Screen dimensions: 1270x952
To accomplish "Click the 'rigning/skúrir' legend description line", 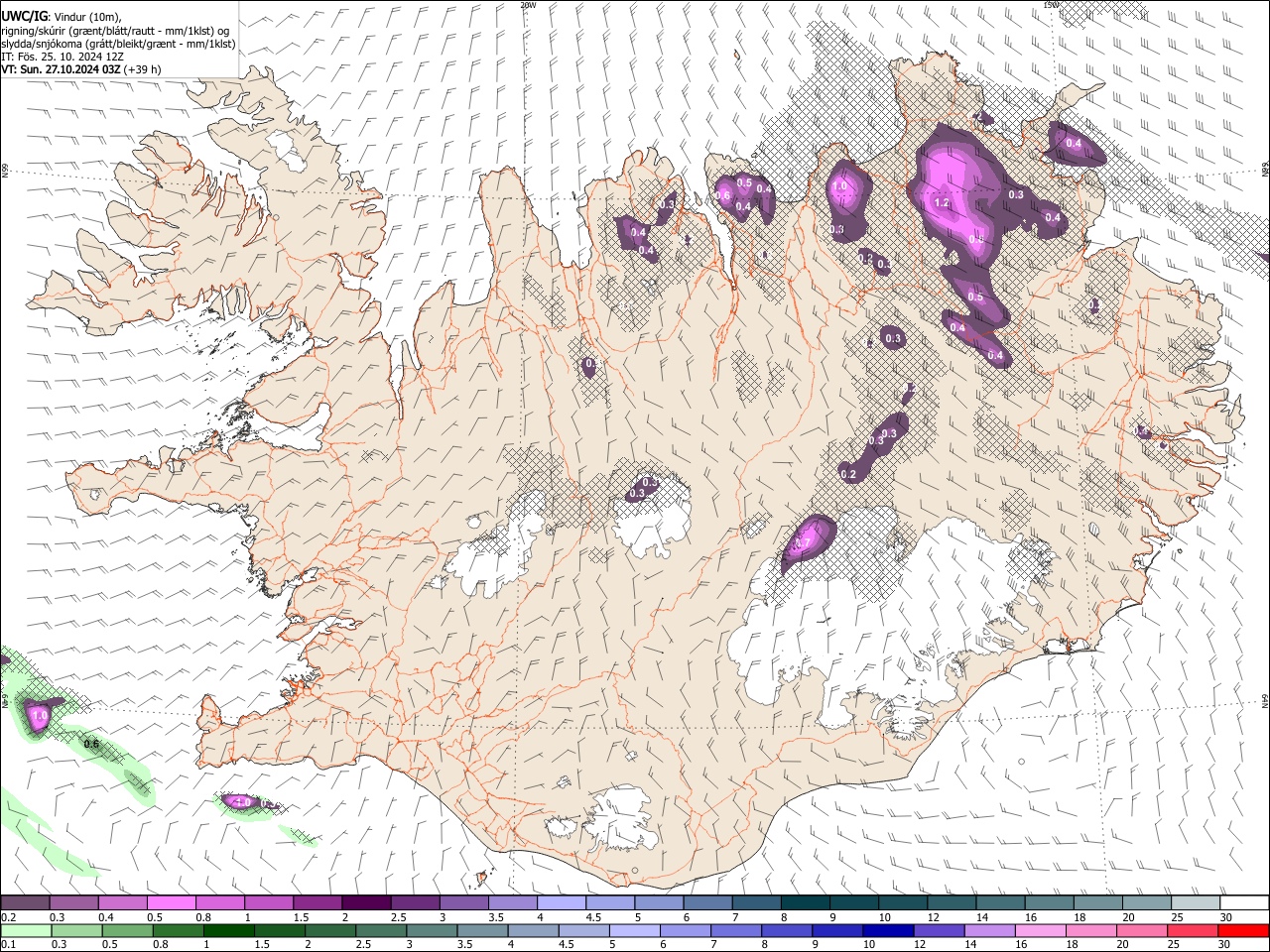I will point(115,31).
